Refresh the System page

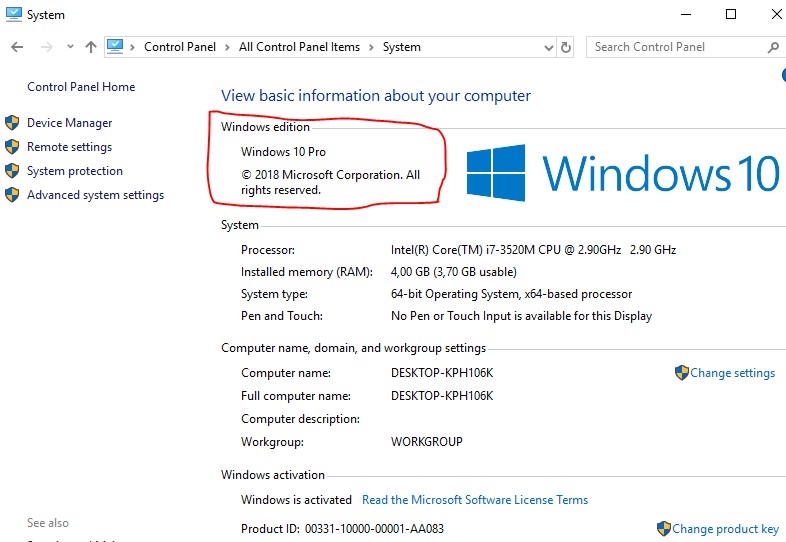click(566, 47)
